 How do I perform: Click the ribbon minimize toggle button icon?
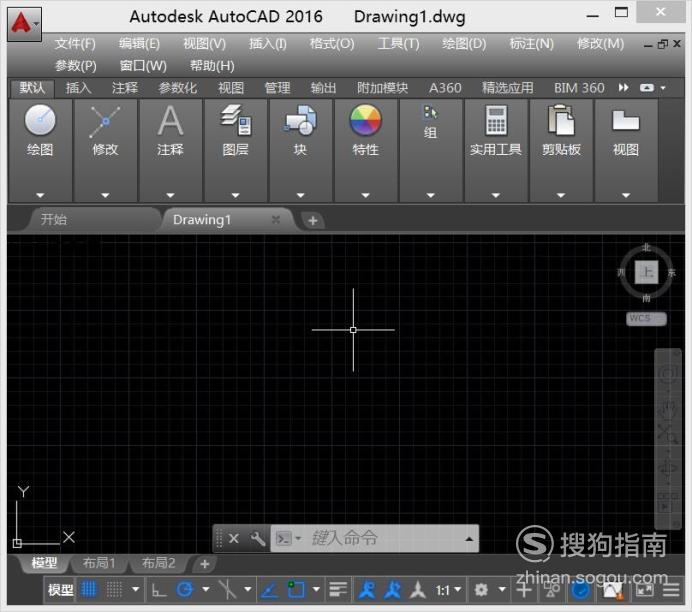pos(647,88)
